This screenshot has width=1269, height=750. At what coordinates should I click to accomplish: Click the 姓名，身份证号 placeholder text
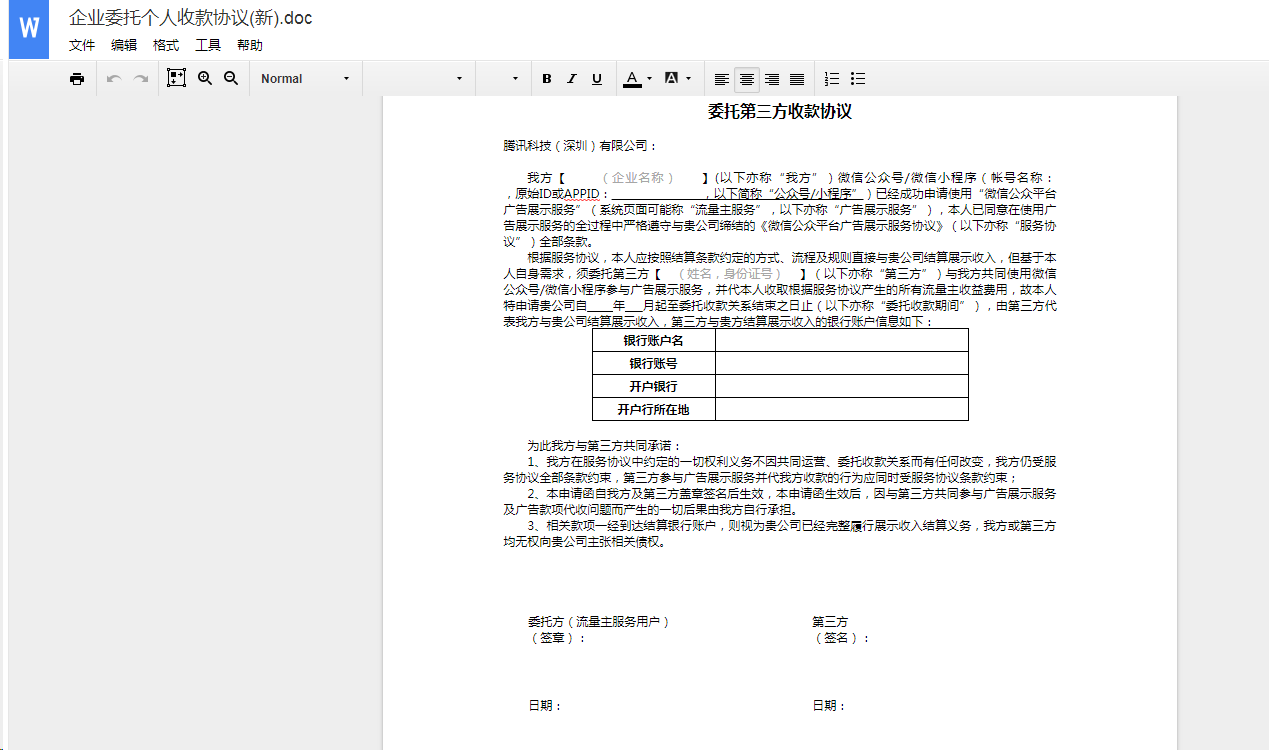pos(731,273)
